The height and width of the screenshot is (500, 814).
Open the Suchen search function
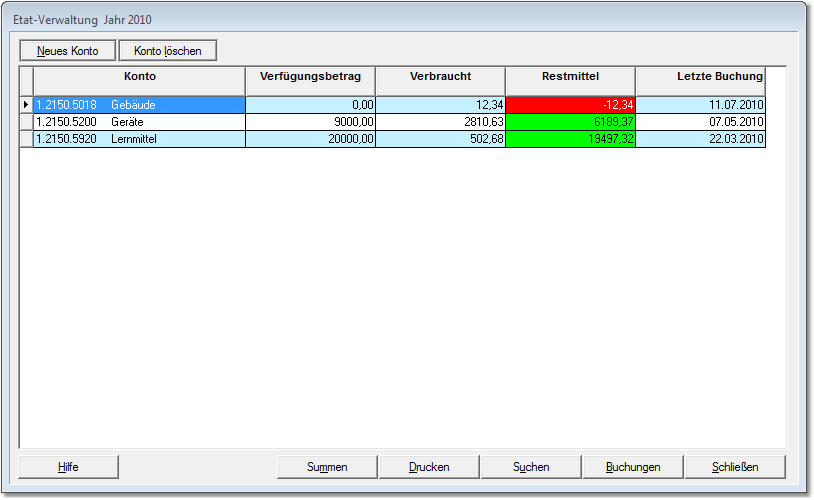(x=531, y=466)
